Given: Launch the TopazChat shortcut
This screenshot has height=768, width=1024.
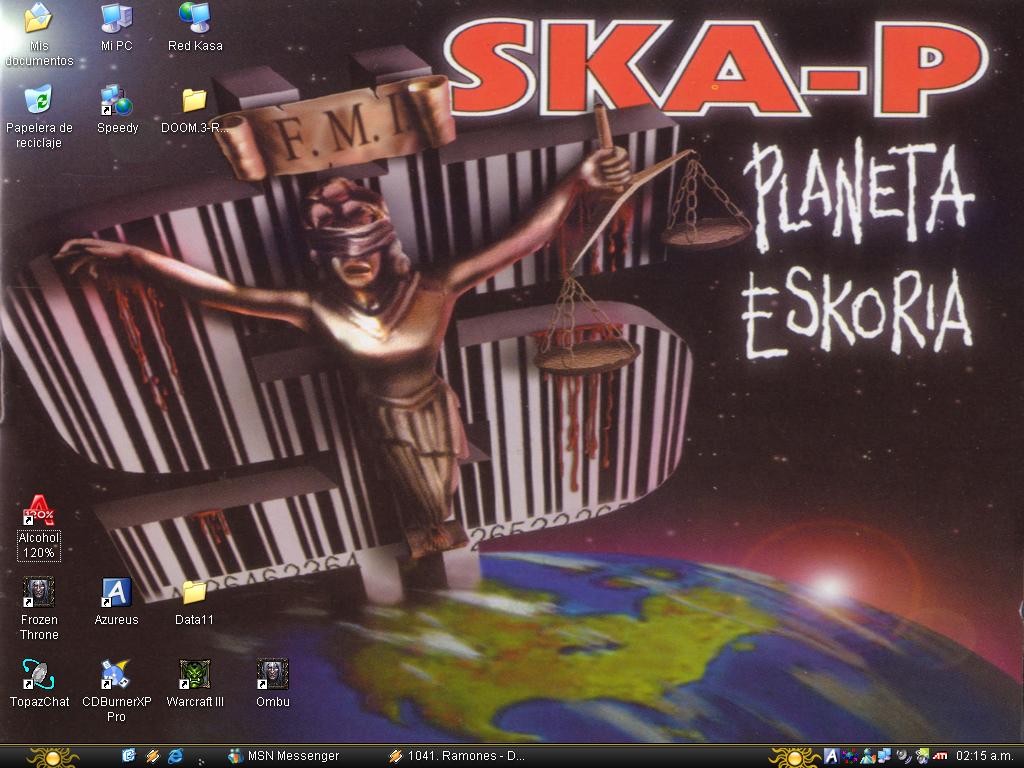Looking at the screenshot, I should click(39, 674).
